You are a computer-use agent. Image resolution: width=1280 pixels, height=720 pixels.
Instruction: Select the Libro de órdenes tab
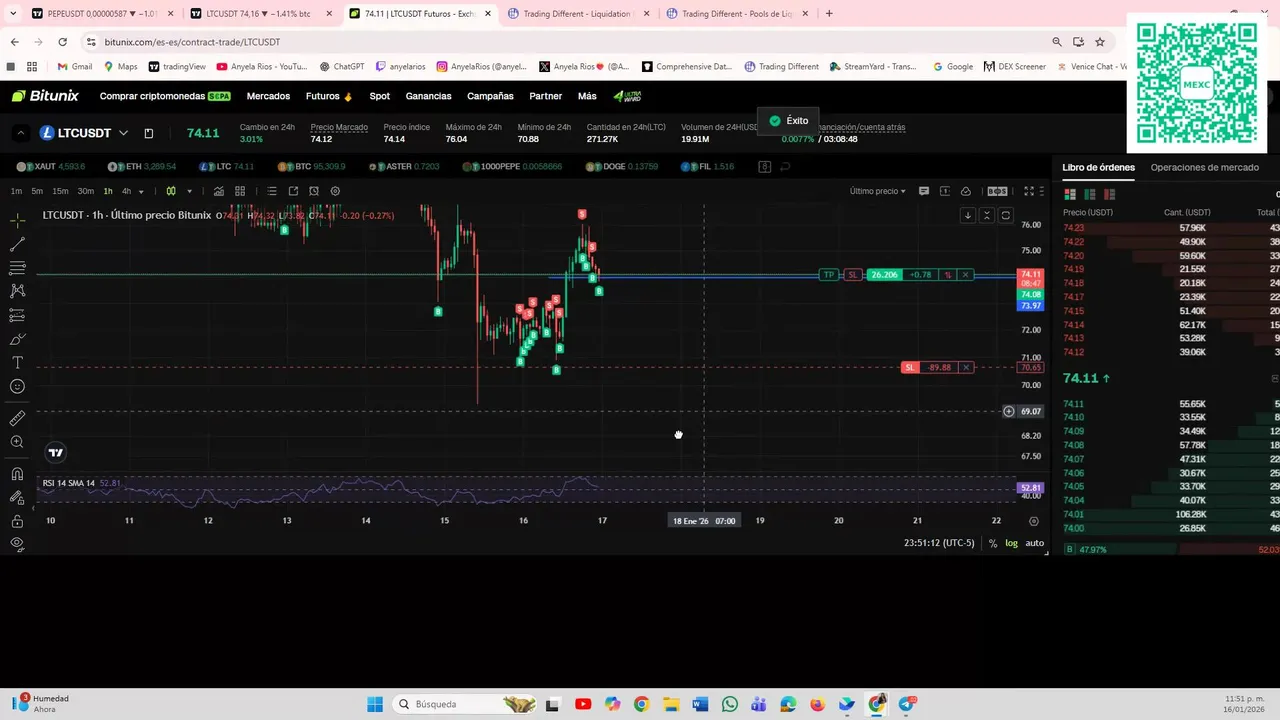(x=1098, y=167)
